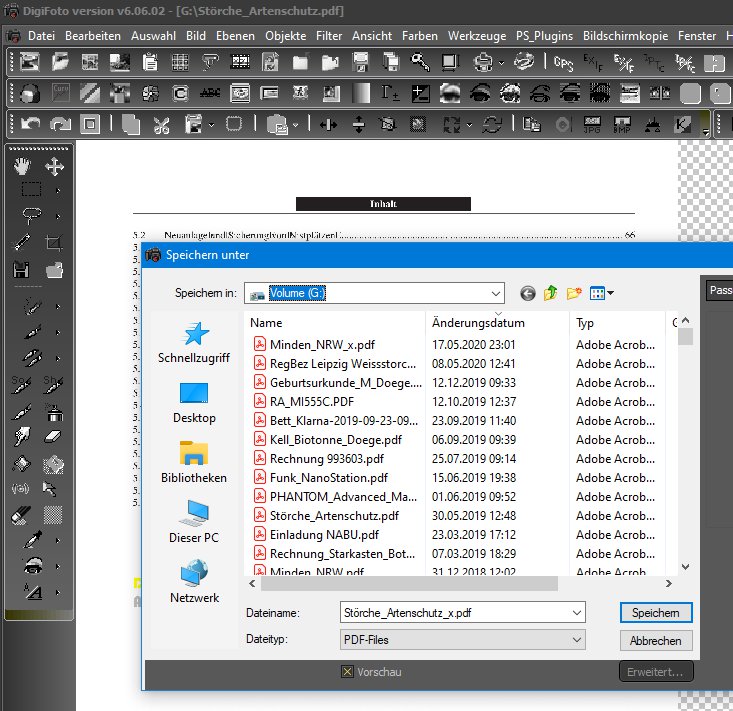Select file Störche_Artenschutz.pdf in the list
The height and width of the screenshot is (711, 733).
tap(334, 516)
